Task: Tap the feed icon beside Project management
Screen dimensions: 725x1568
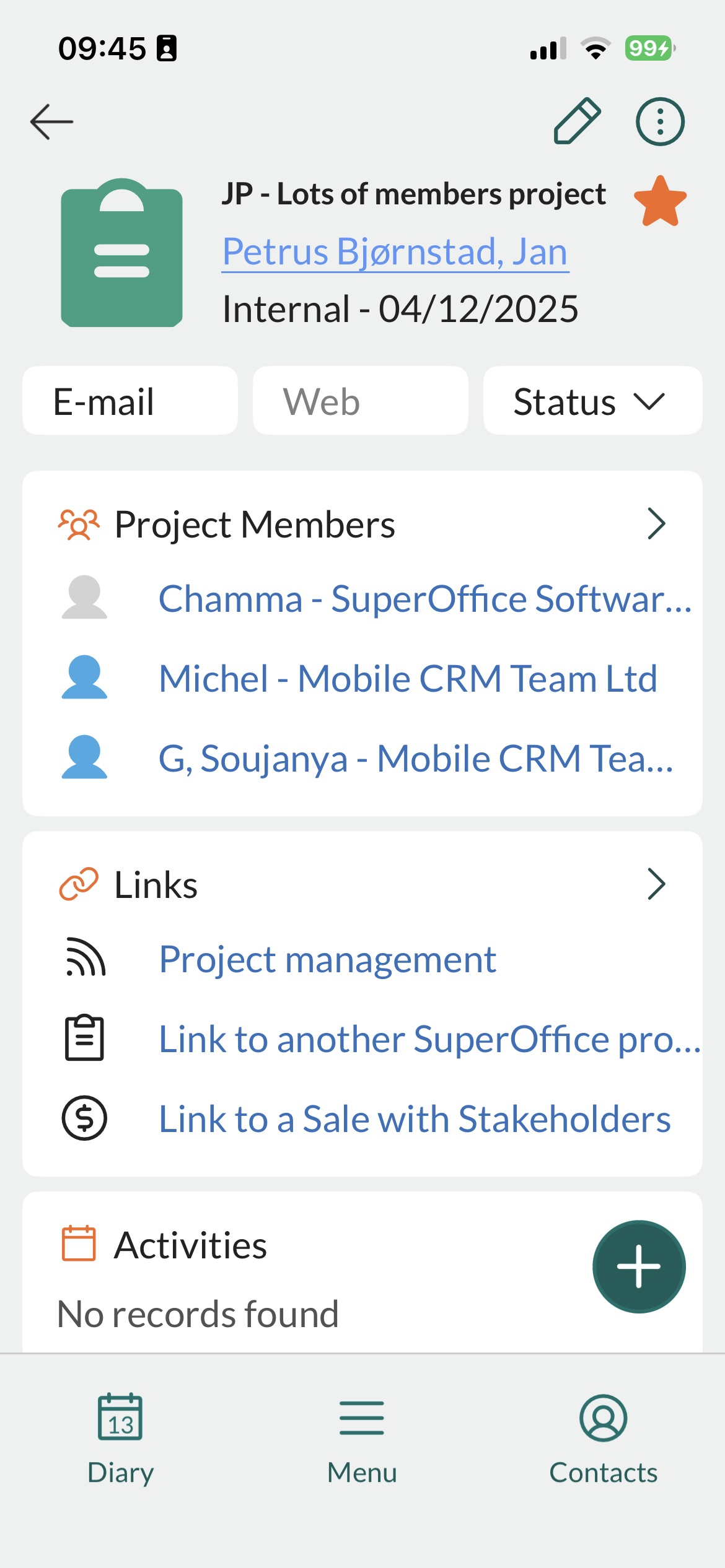Action: 86,959
